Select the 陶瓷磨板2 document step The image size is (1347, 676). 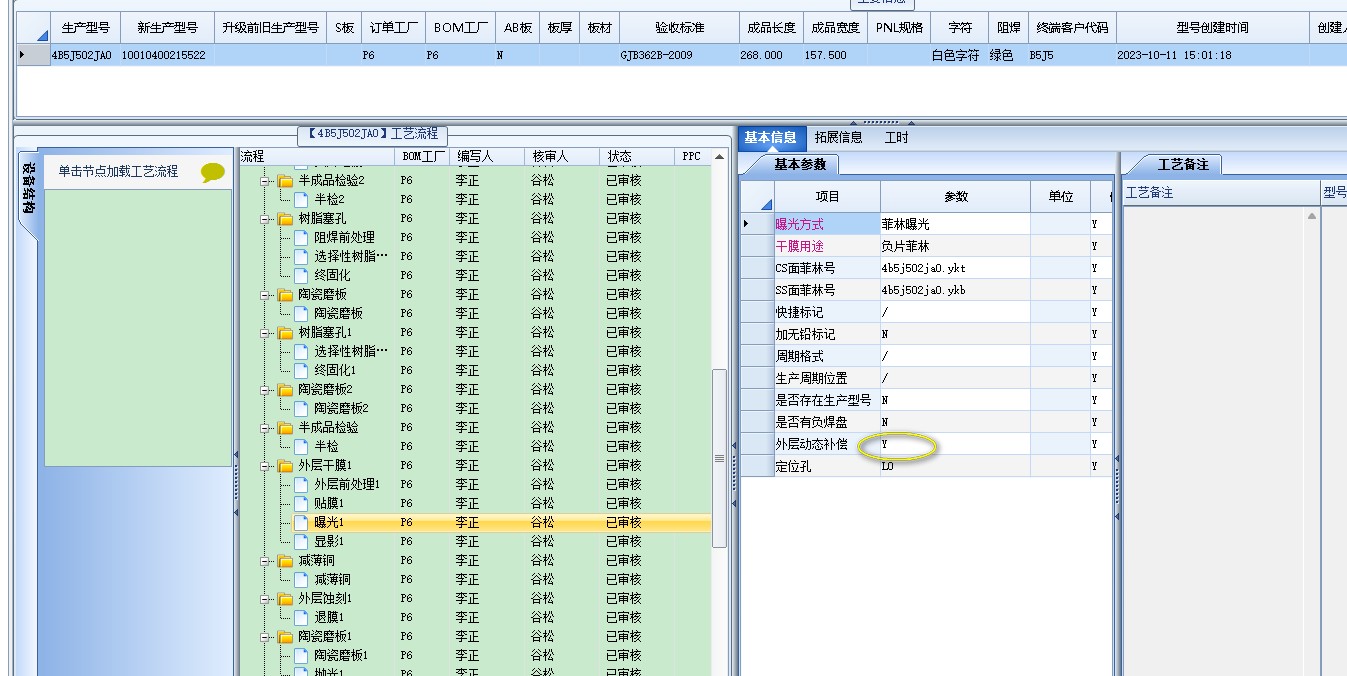point(341,408)
